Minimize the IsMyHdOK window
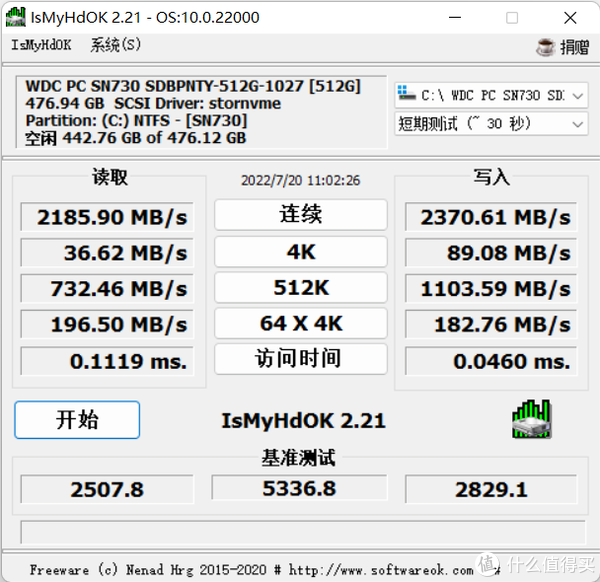 455,18
